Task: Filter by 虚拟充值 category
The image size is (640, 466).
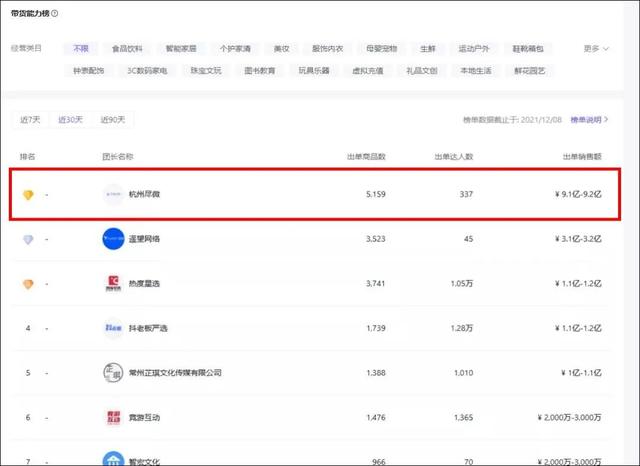Action: 368,71
